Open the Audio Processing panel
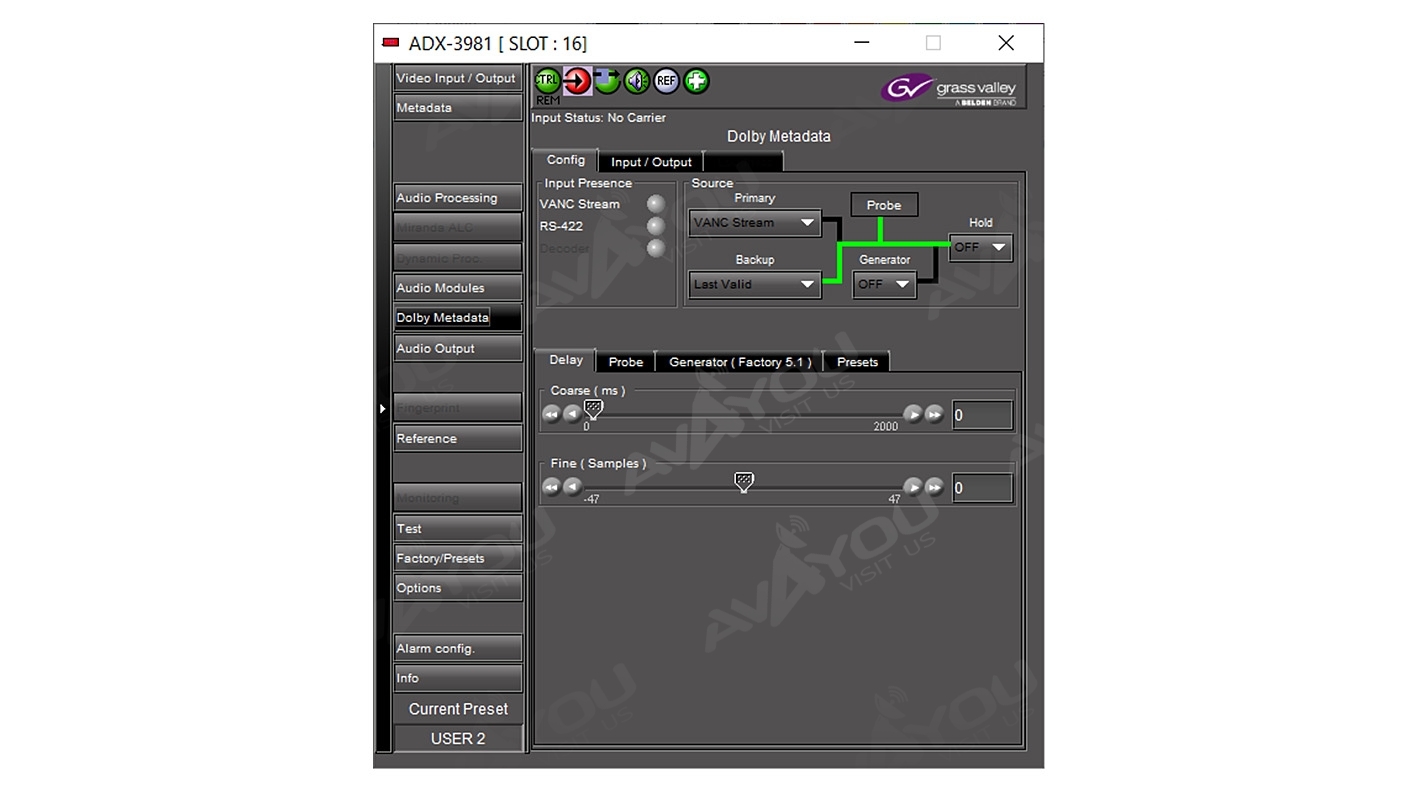1422x800 pixels. [x=457, y=198]
